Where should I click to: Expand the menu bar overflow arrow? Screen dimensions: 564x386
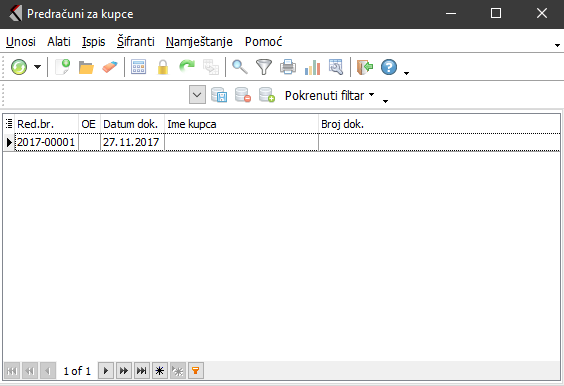(x=557, y=45)
